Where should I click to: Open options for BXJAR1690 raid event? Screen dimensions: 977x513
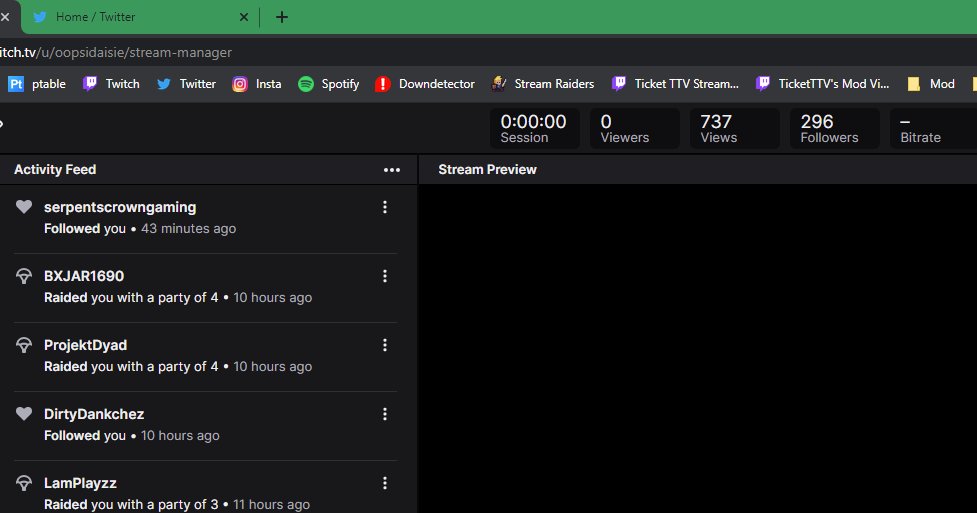tap(384, 276)
